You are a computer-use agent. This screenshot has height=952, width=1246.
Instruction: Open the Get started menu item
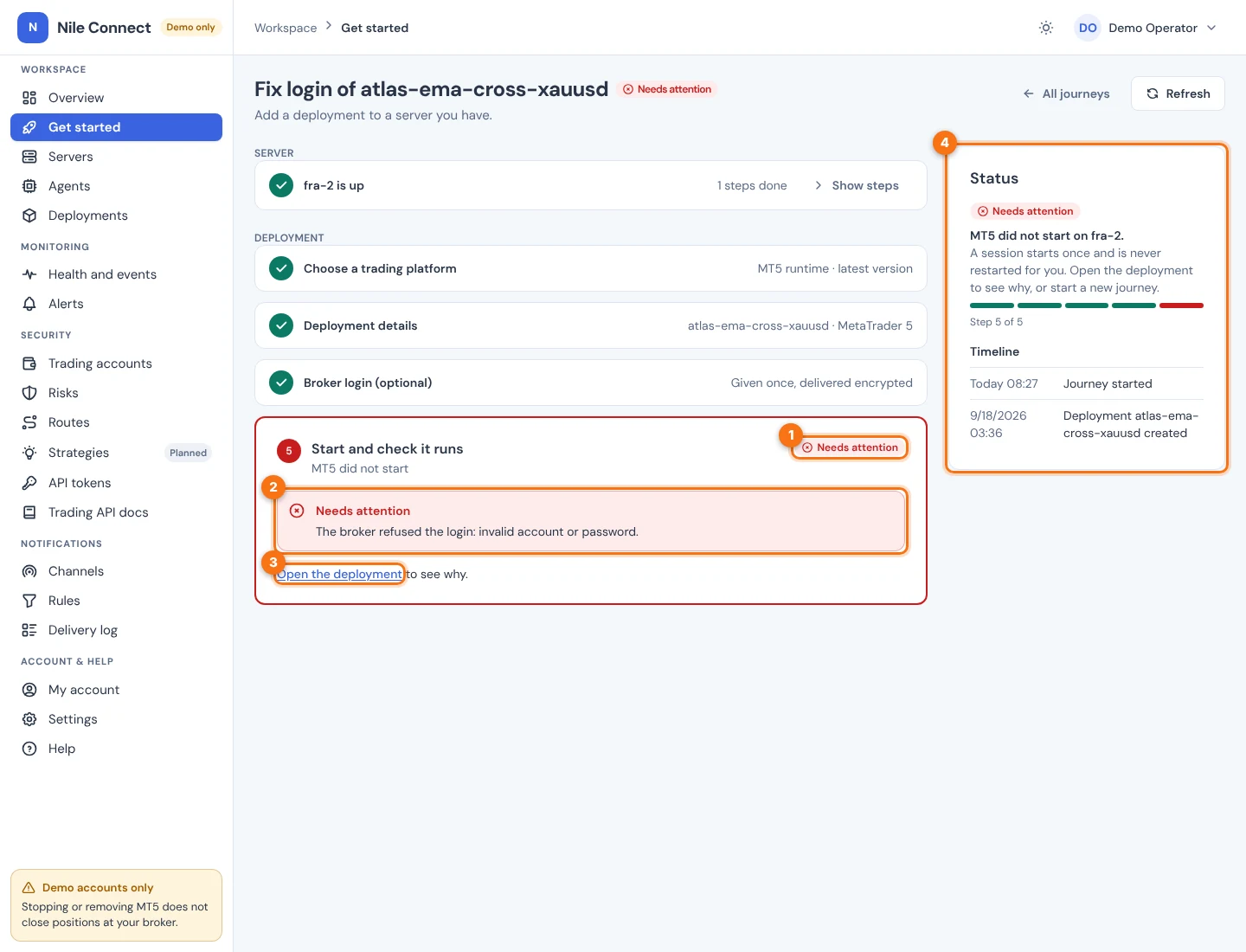pyautogui.click(x=116, y=127)
